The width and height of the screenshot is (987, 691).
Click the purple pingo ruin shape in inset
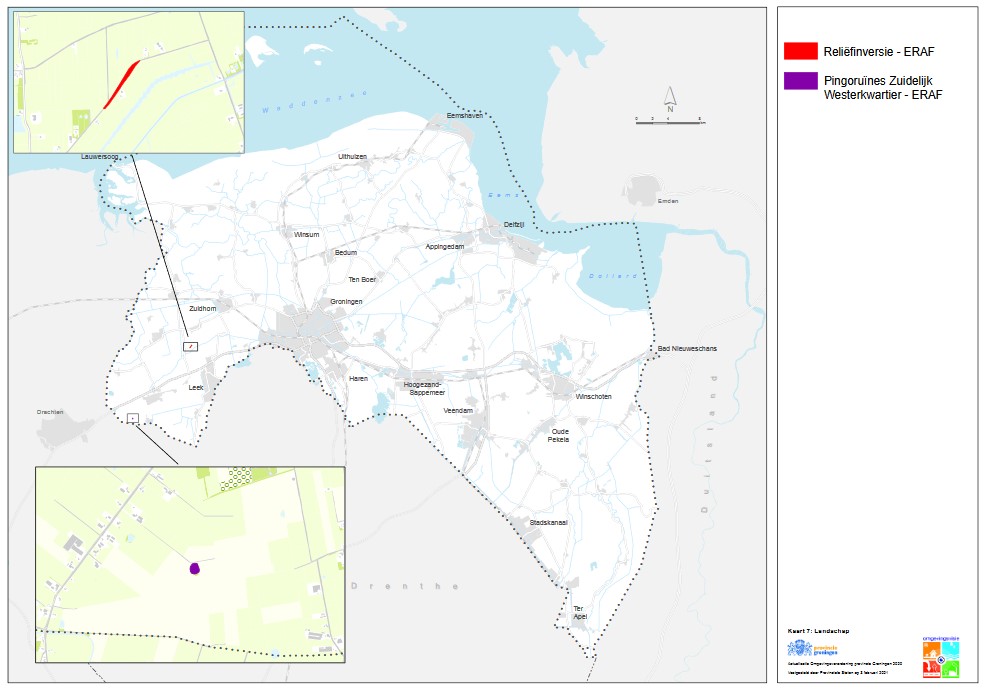(x=195, y=568)
